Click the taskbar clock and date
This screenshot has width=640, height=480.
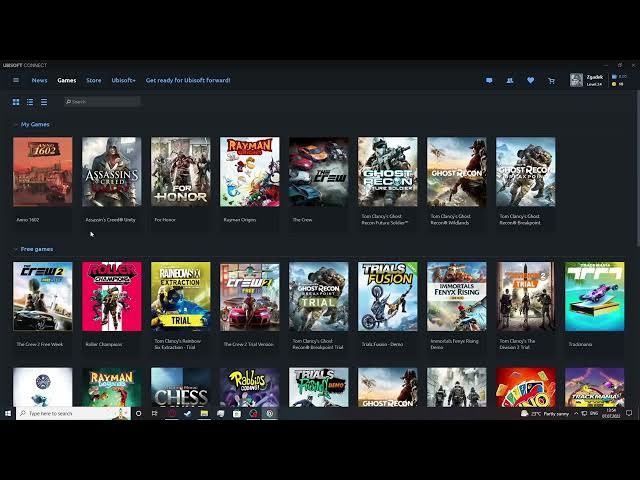click(611, 413)
